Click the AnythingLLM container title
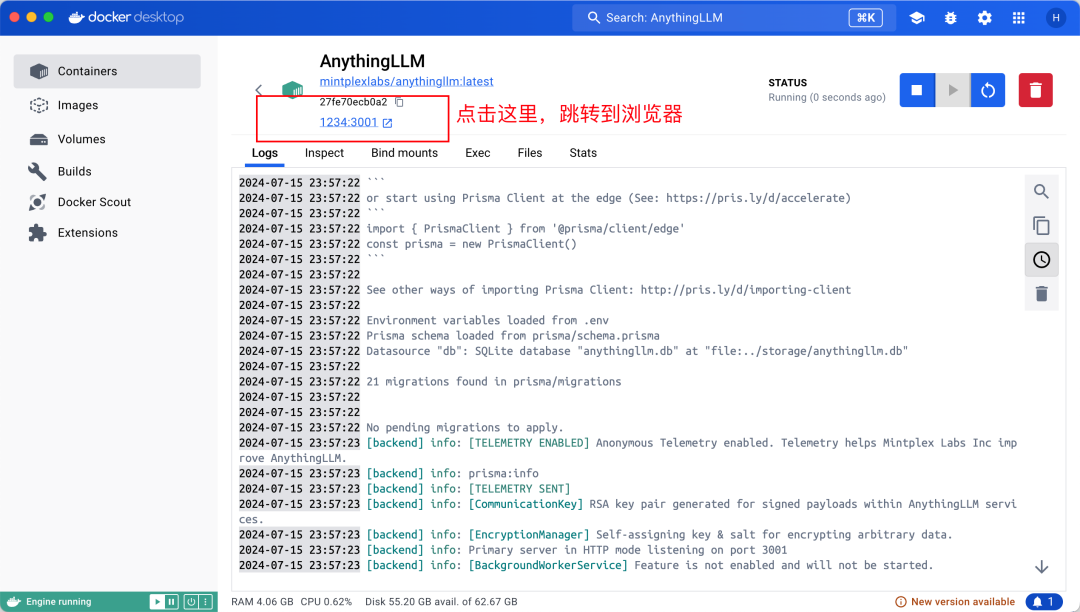The image size is (1080, 612). (x=372, y=61)
